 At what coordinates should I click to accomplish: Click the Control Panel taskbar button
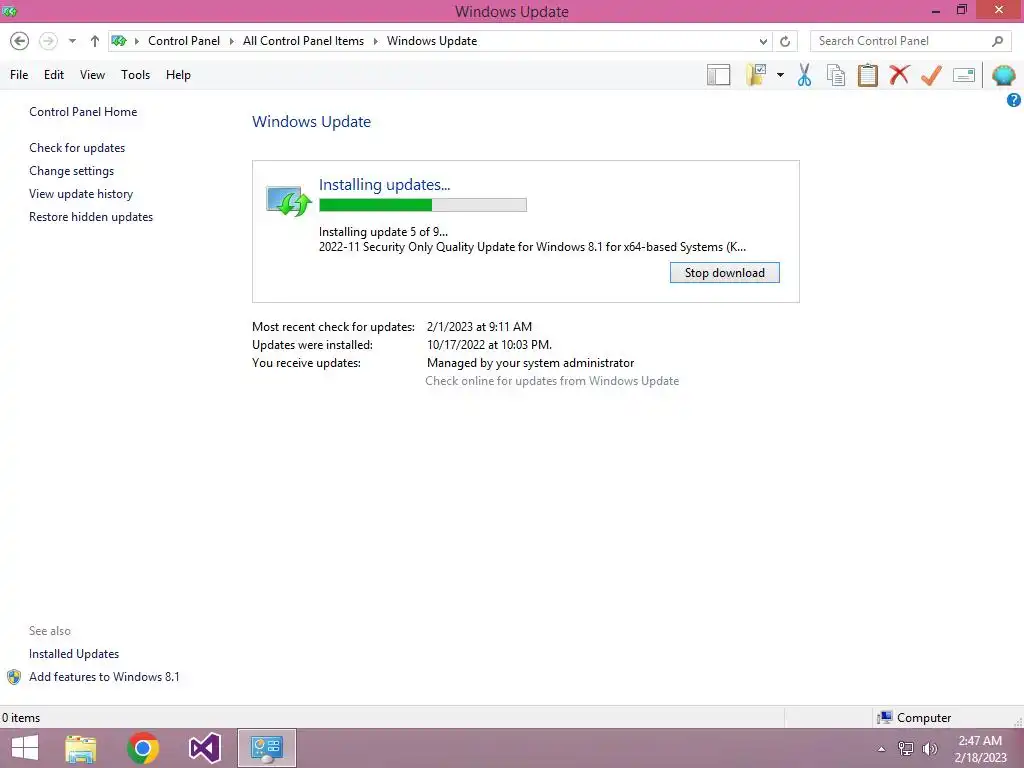(x=267, y=748)
